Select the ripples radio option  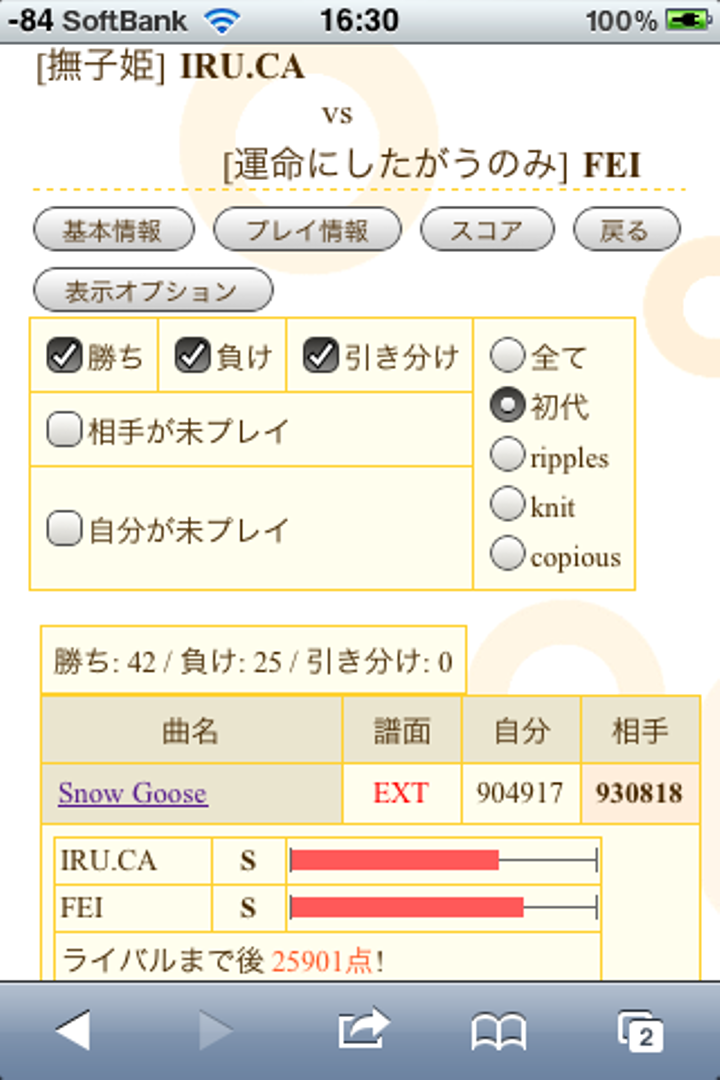point(508,455)
